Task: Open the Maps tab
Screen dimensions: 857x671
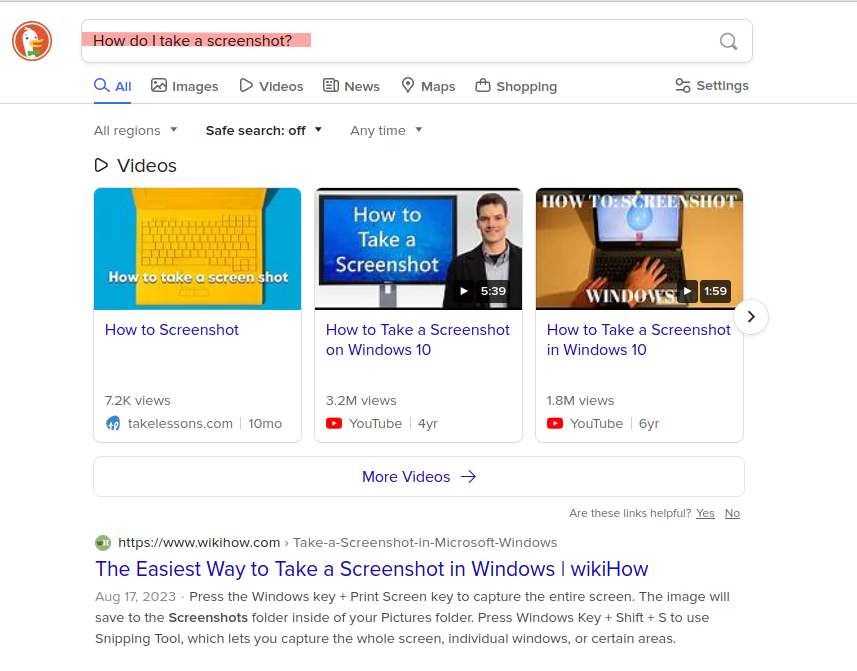Action: click(x=428, y=86)
